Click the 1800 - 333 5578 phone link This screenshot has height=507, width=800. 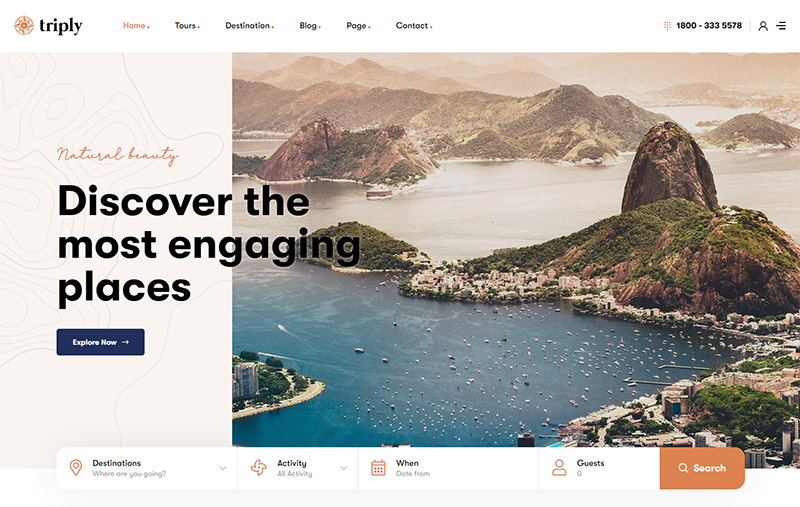[709, 26]
